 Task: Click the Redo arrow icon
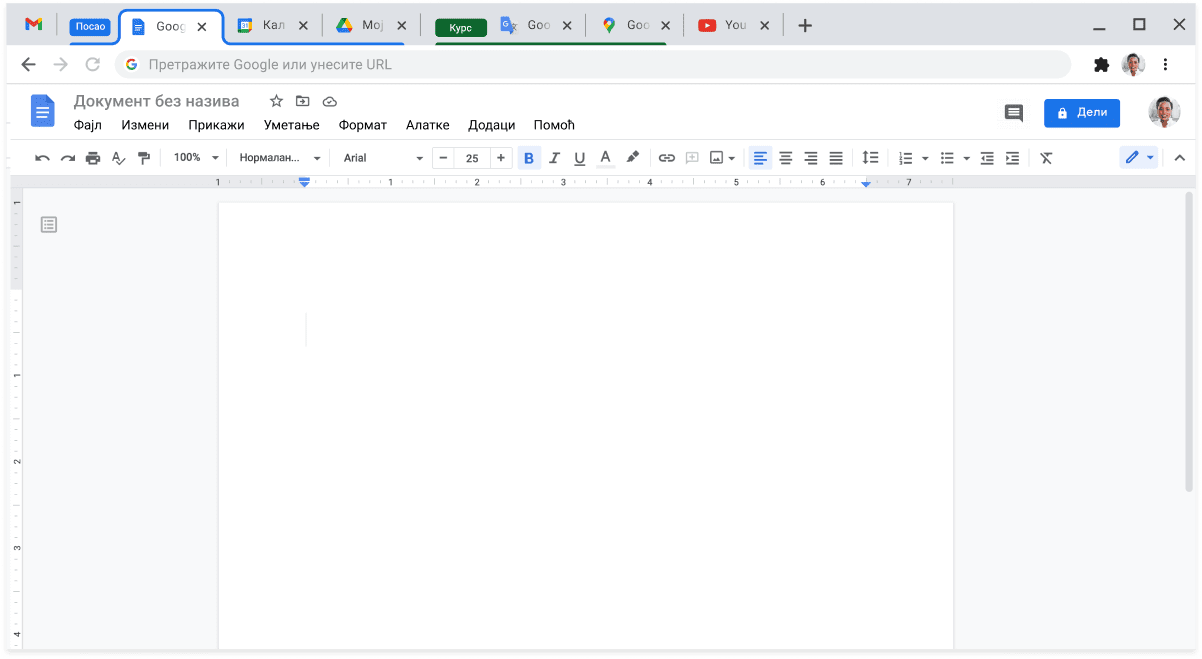click(68, 158)
